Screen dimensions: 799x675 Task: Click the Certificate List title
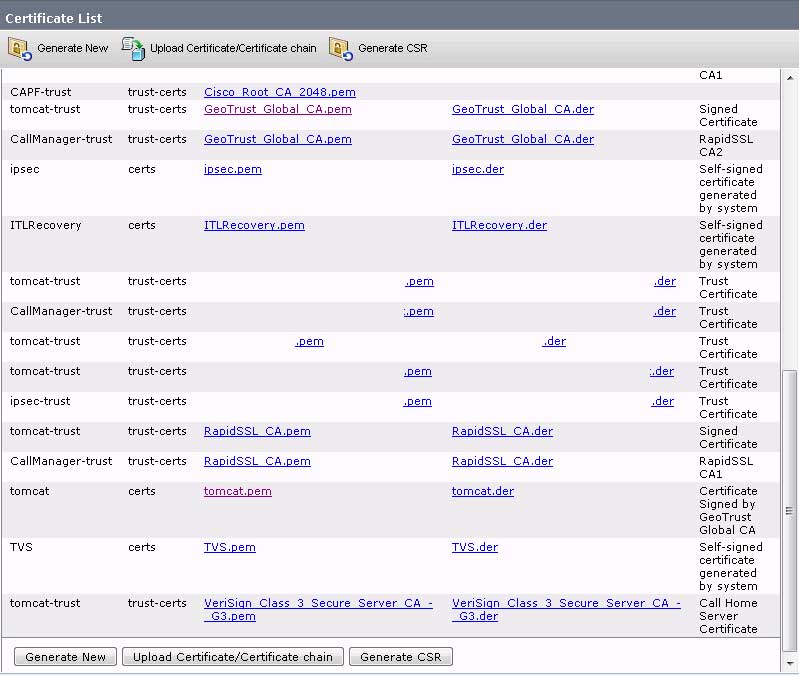[54, 18]
